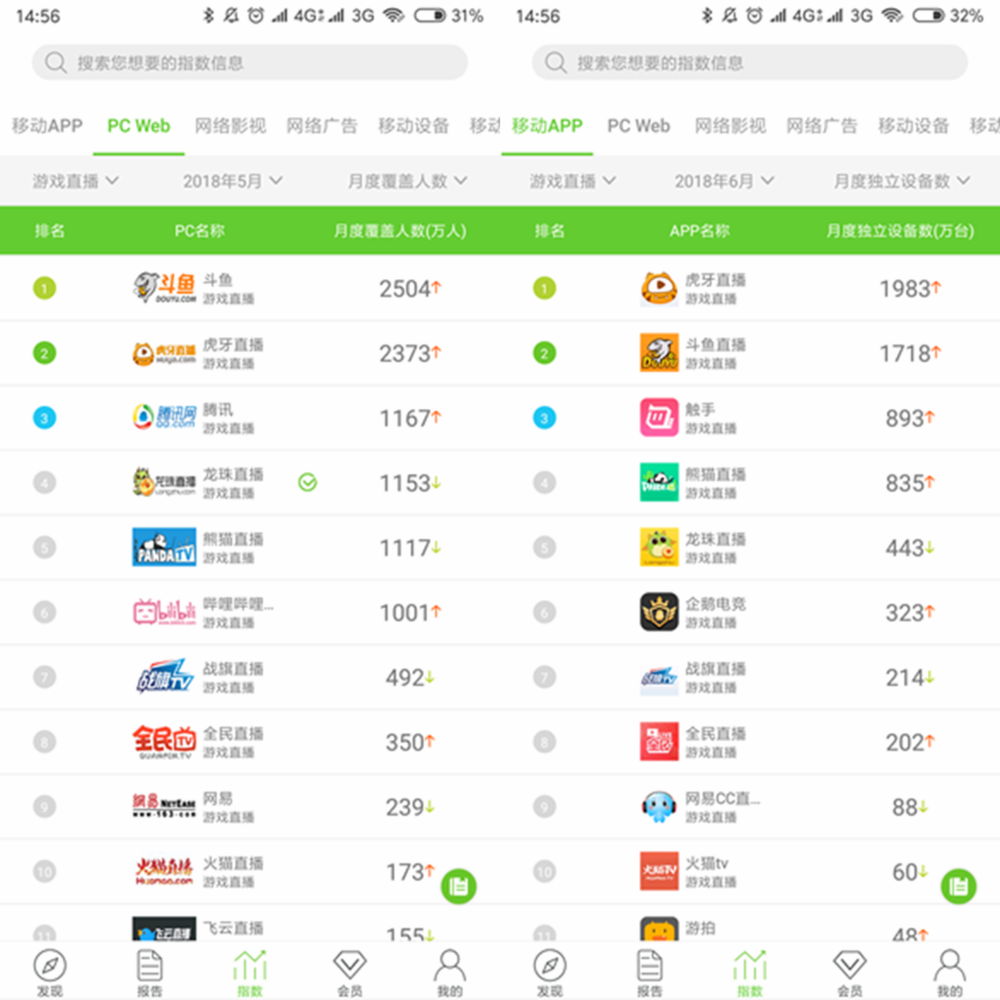Go to 我的 in right bottom navigation

950,973
